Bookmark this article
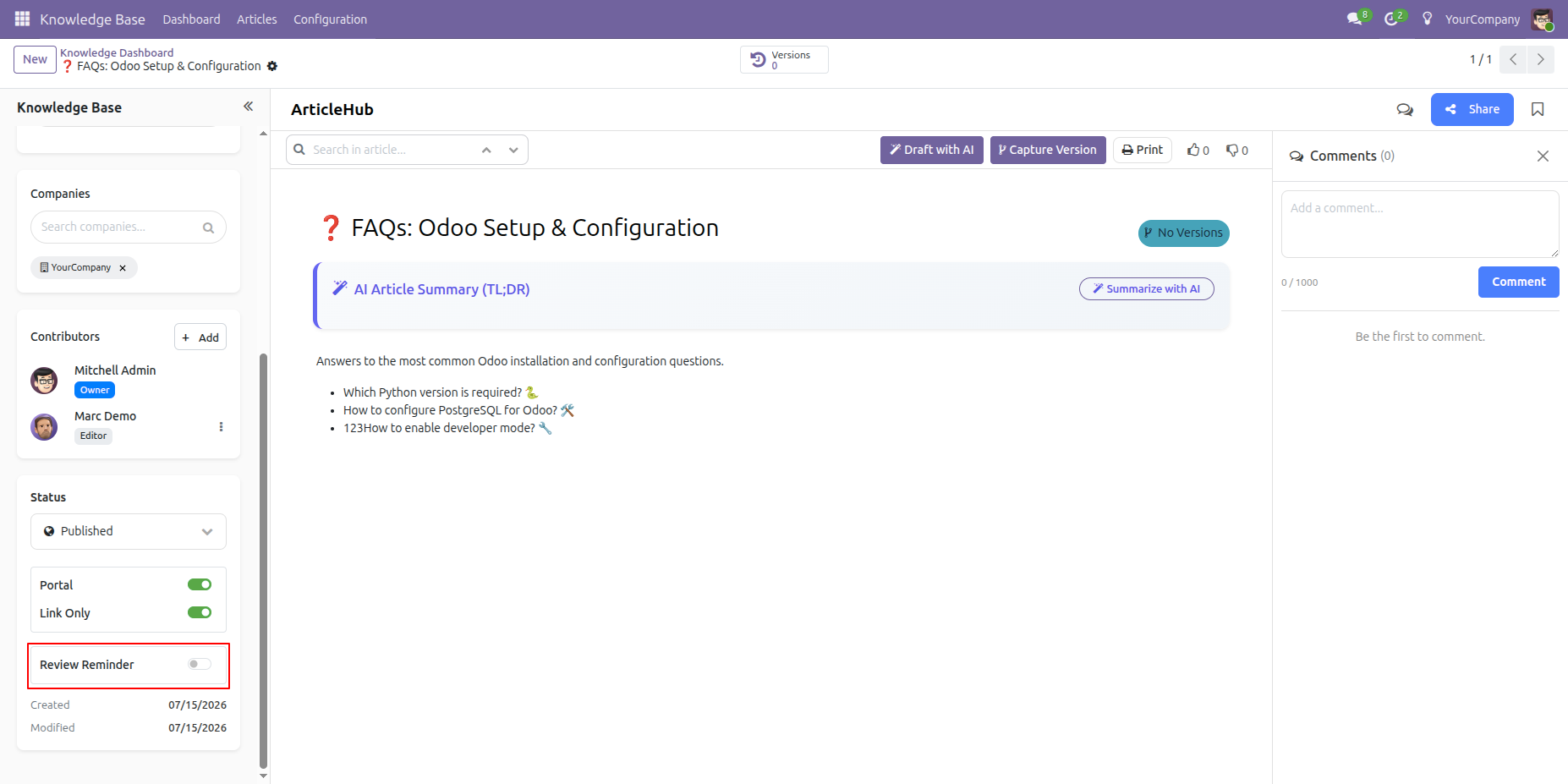This screenshot has height=784, width=1568. [x=1538, y=109]
